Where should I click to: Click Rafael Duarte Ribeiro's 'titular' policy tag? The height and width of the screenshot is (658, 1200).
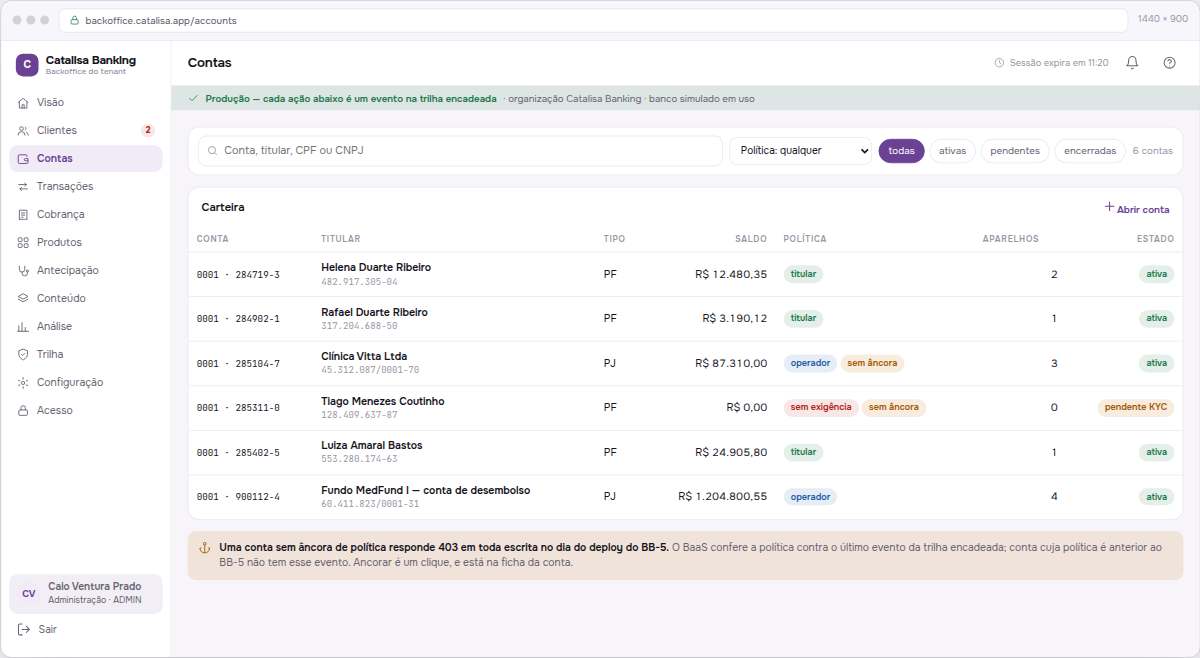pyautogui.click(x=803, y=319)
